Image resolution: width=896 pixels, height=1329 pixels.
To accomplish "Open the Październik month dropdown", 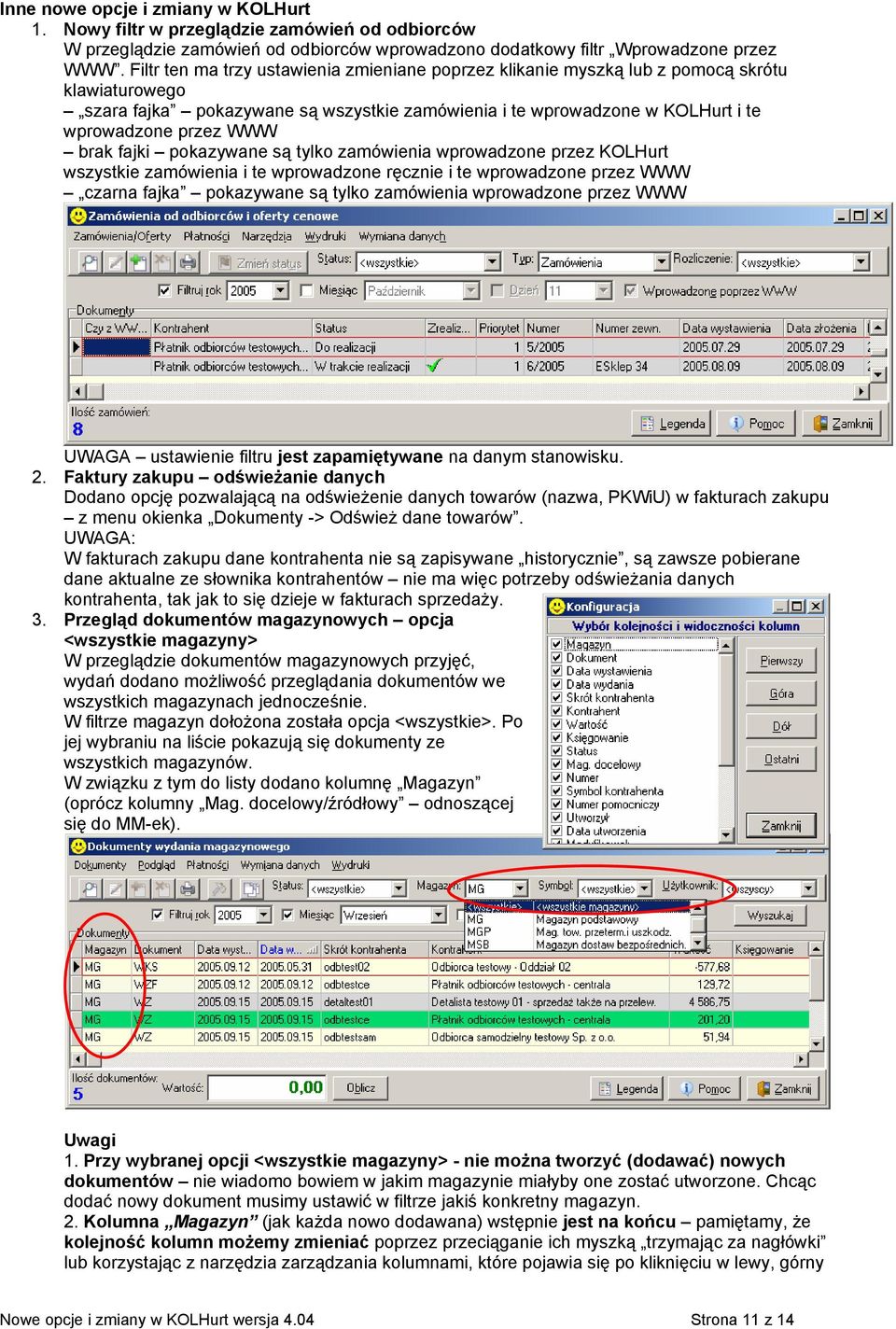I will click(471, 290).
